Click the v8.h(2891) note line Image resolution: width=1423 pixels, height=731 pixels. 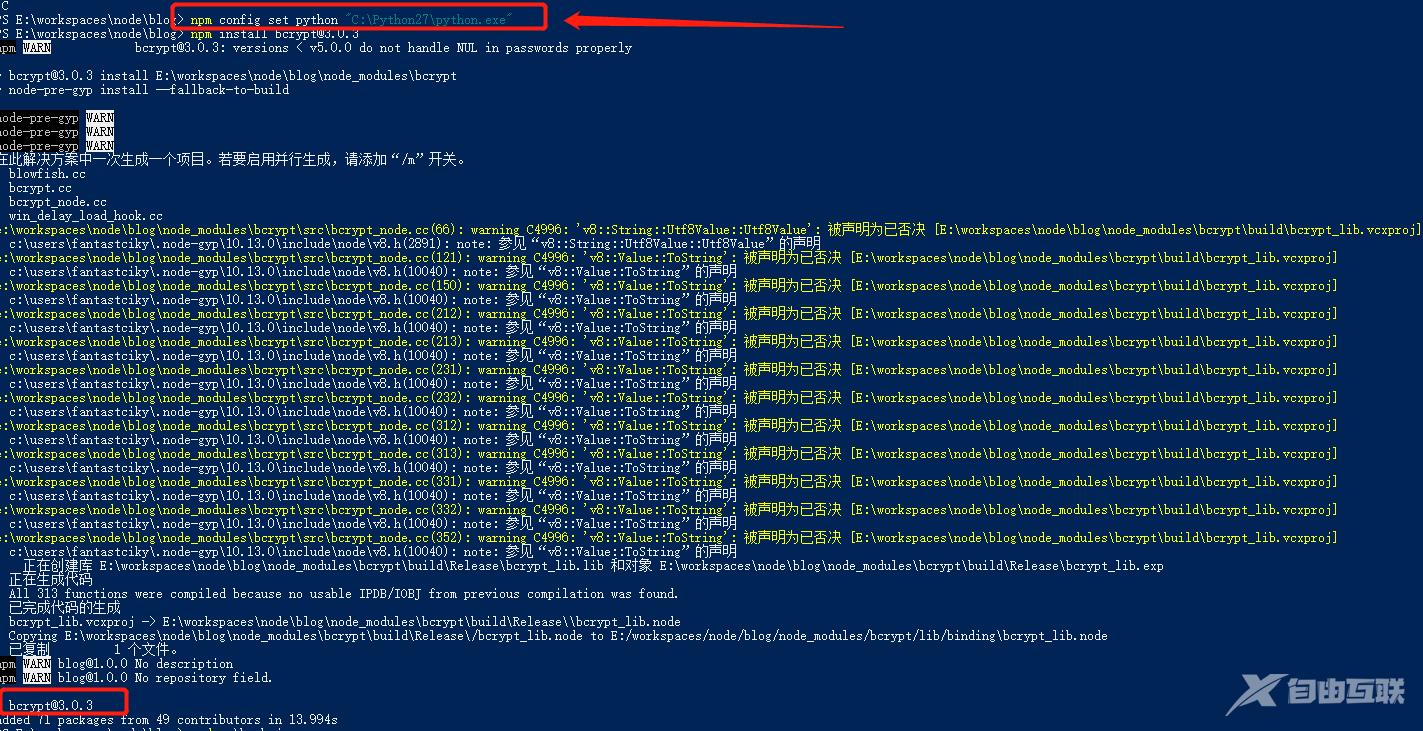point(415,244)
